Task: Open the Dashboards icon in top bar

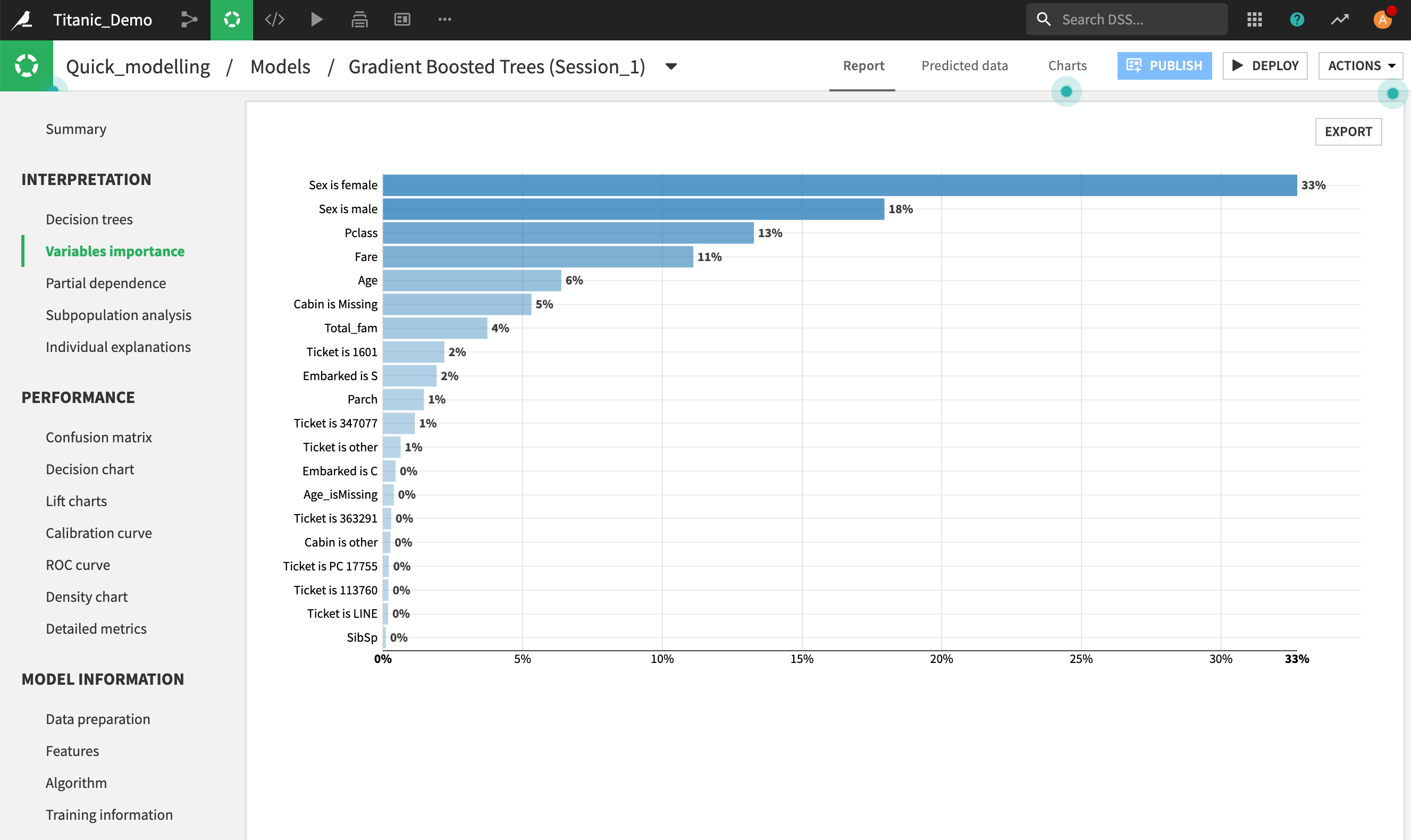Action: tap(402, 20)
